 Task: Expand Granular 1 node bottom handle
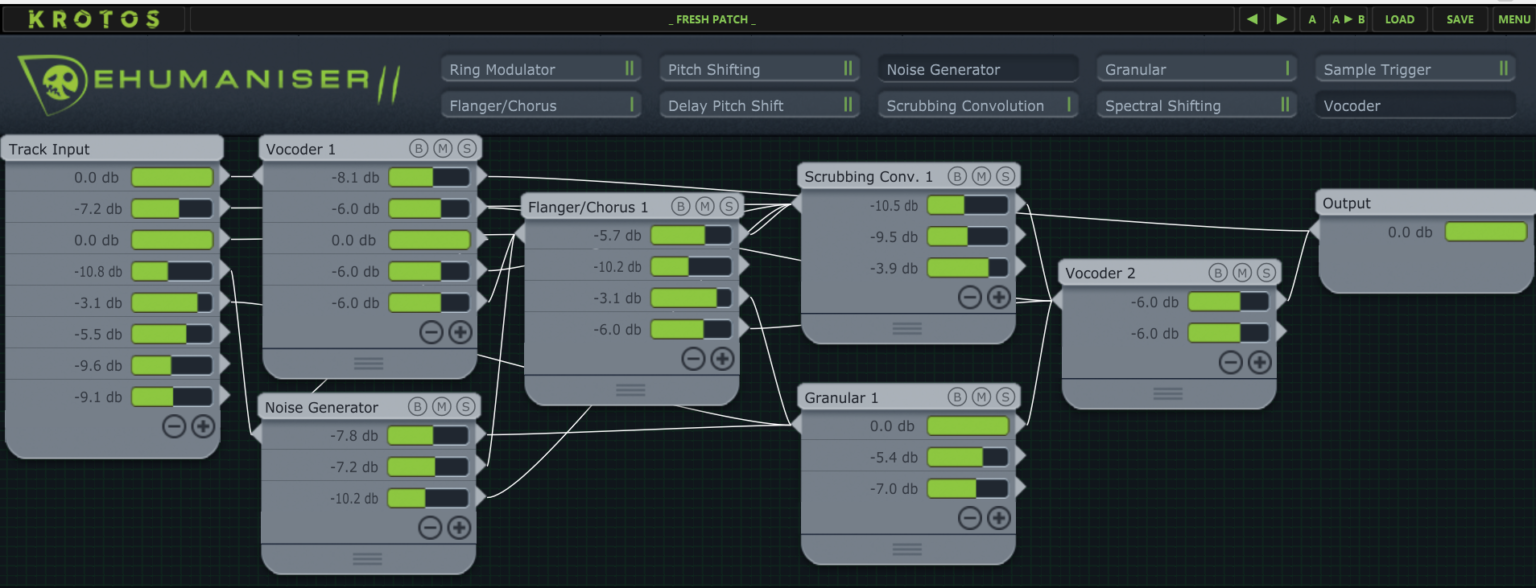(x=907, y=549)
